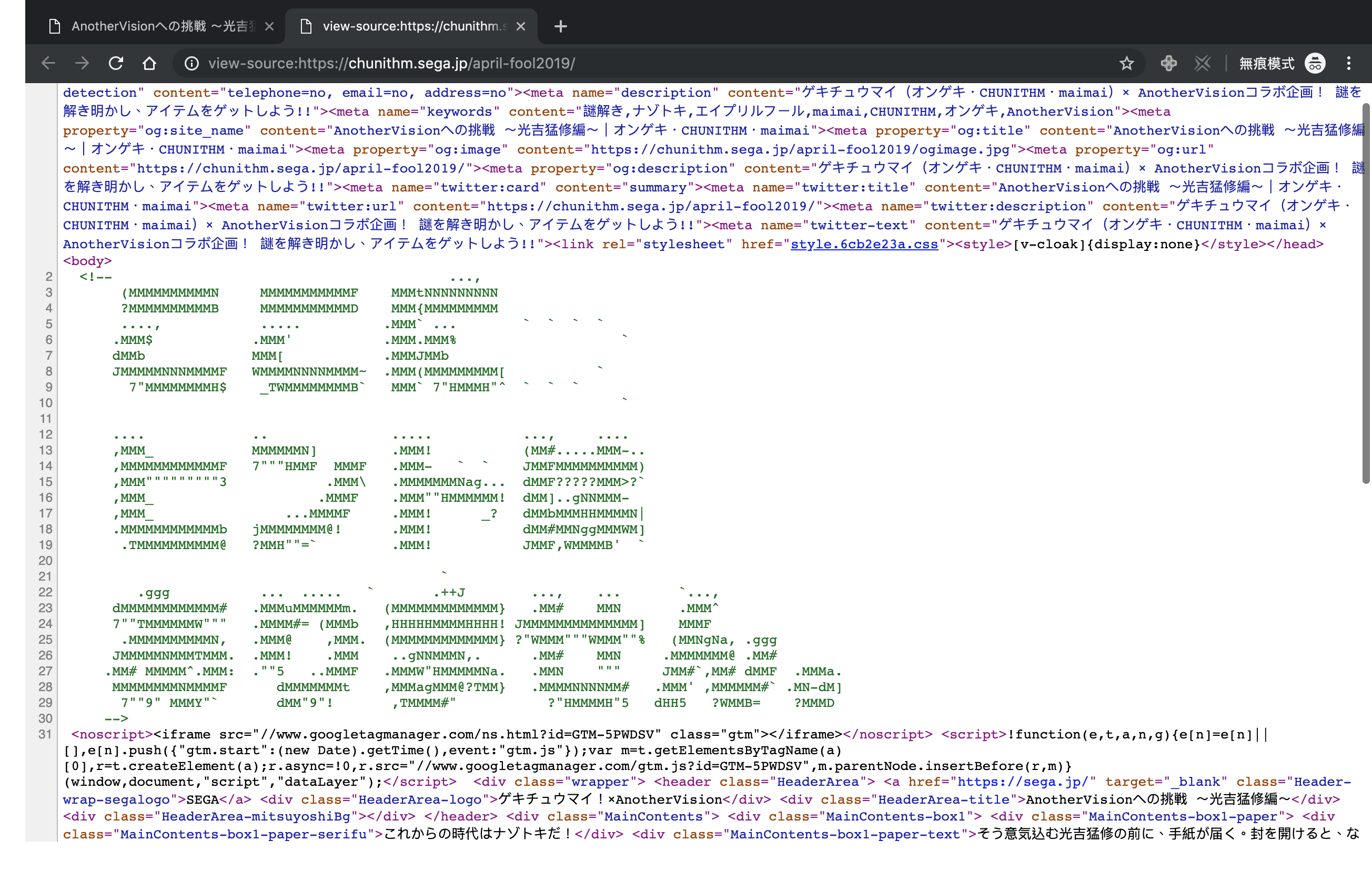Image resolution: width=1372 pixels, height=871 pixels.
Task: Open the X-shaped extension icon
Action: (x=1202, y=63)
